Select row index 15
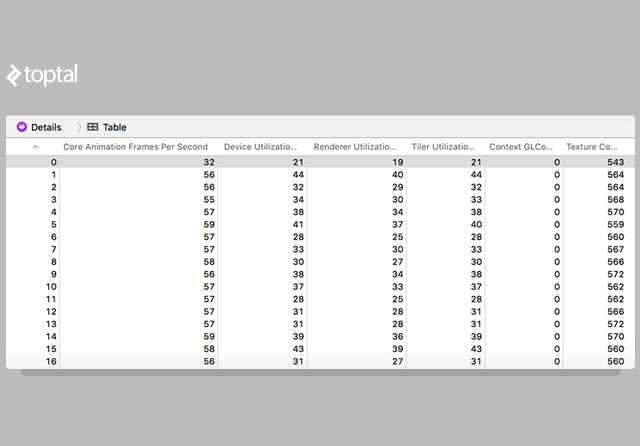The height and width of the screenshot is (446, 640). (320, 349)
